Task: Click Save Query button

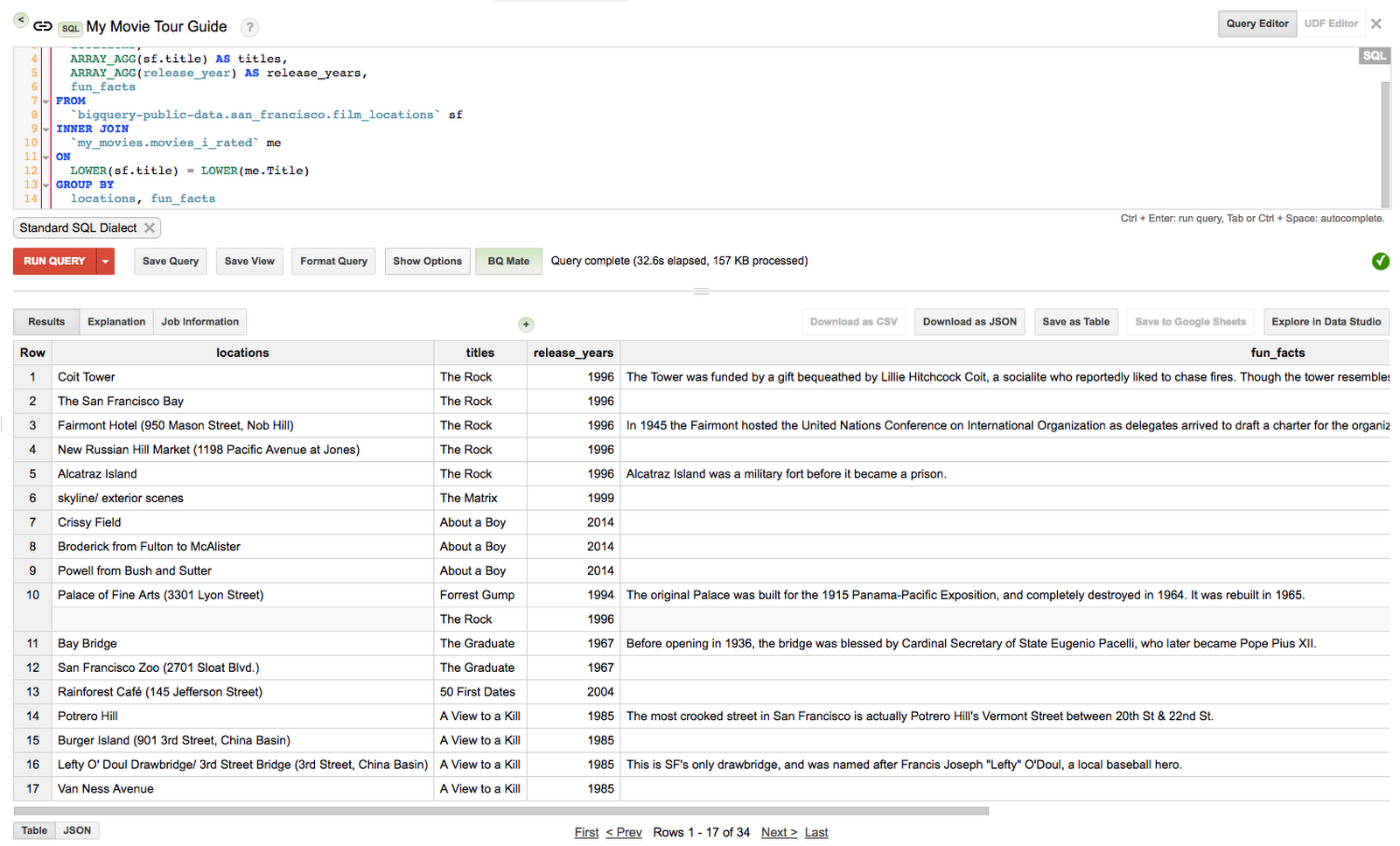Action: point(171,261)
